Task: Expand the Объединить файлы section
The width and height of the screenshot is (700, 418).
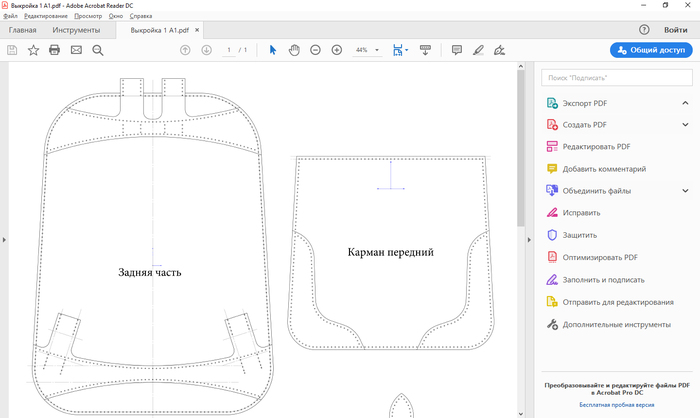Action: (685, 191)
